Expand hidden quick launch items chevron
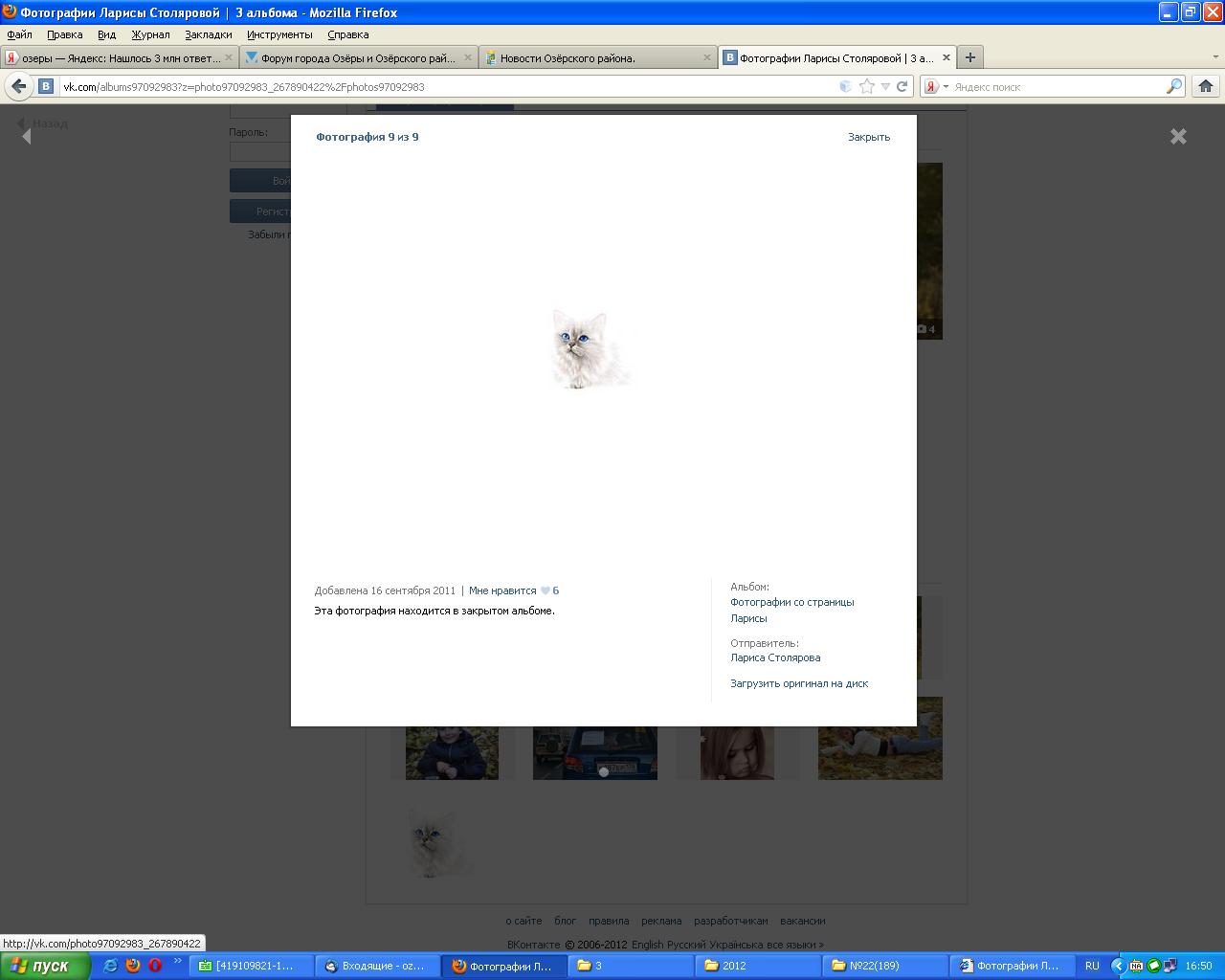The height and width of the screenshot is (980, 1225). (x=177, y=962)
